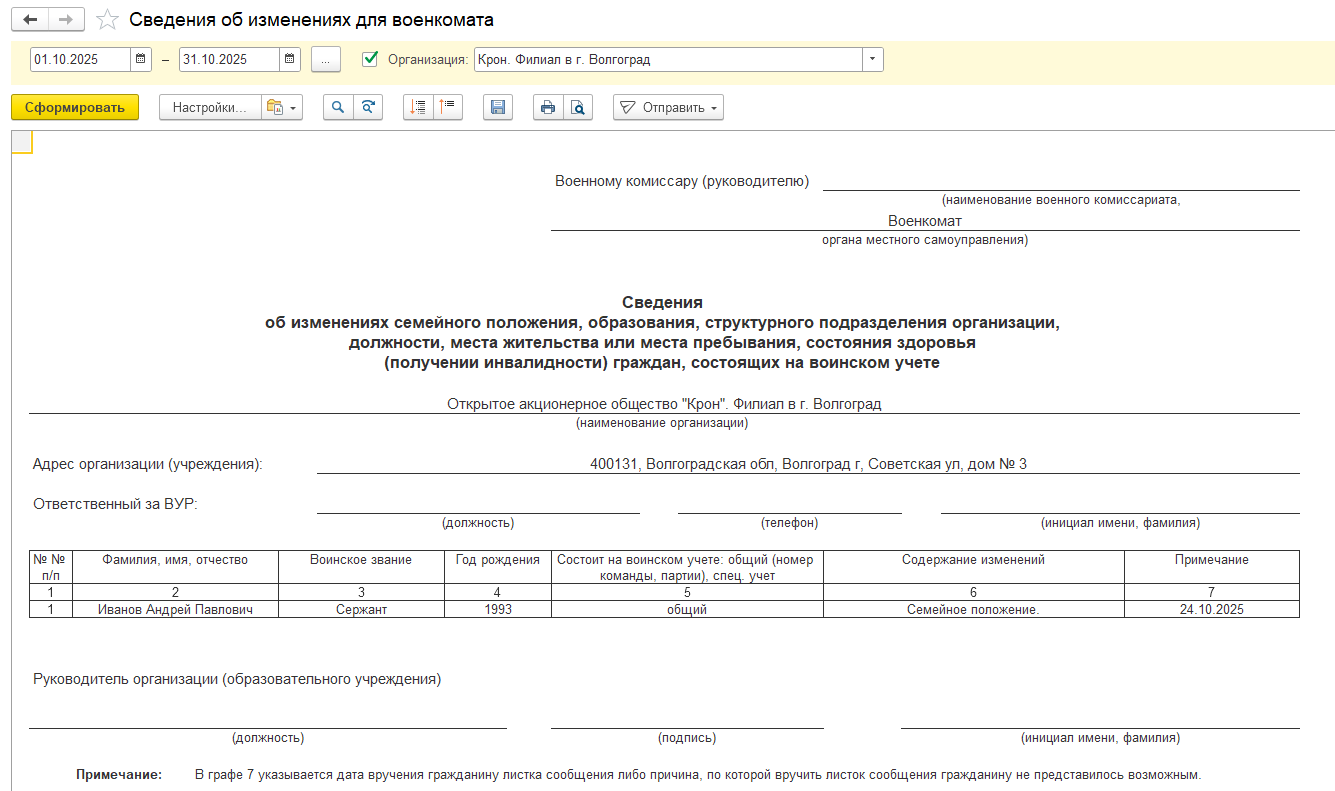Print the report with printer icon
1335x791 pixels.
548,108
